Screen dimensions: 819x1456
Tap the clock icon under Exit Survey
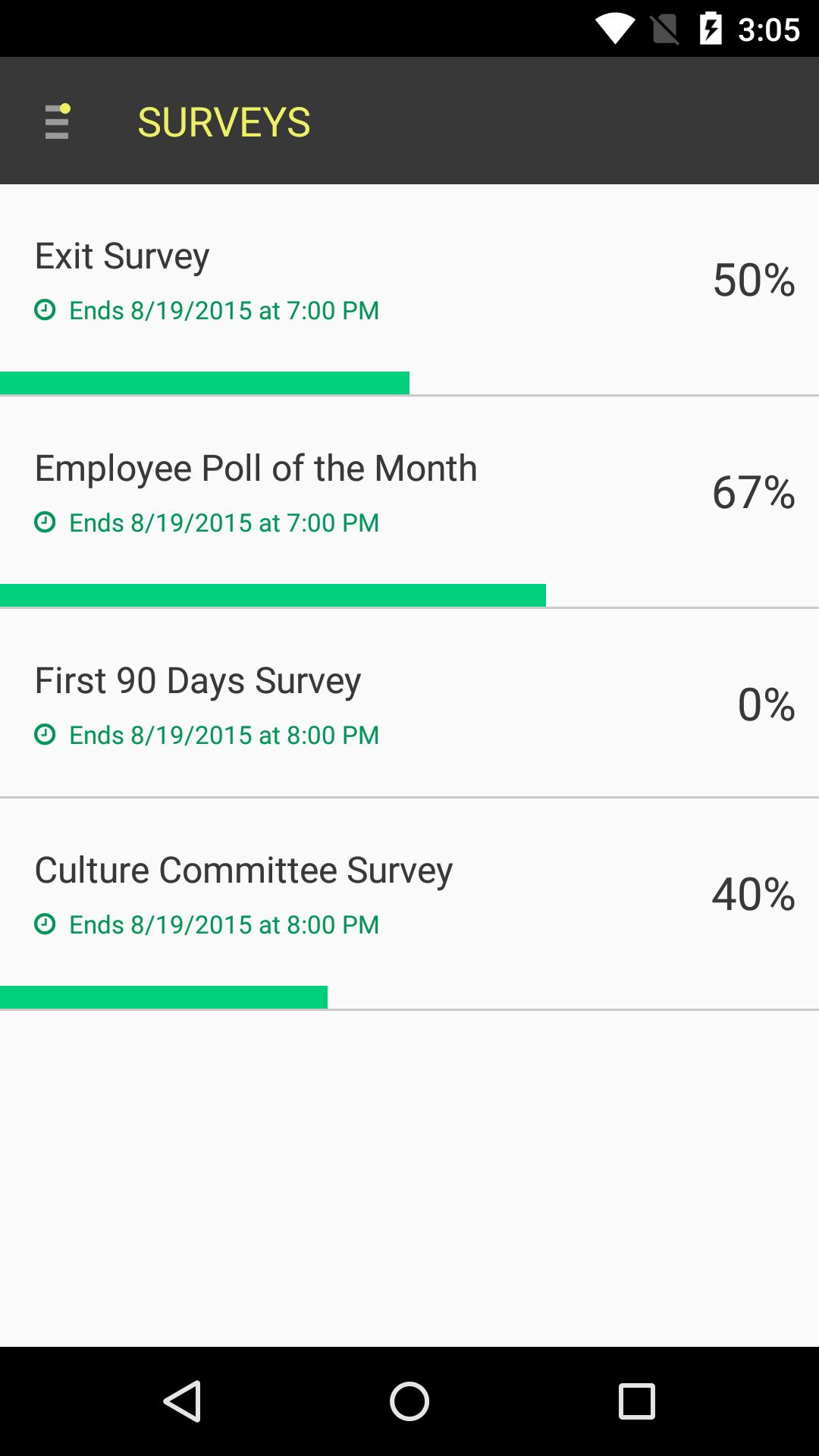tap(45, 310)
